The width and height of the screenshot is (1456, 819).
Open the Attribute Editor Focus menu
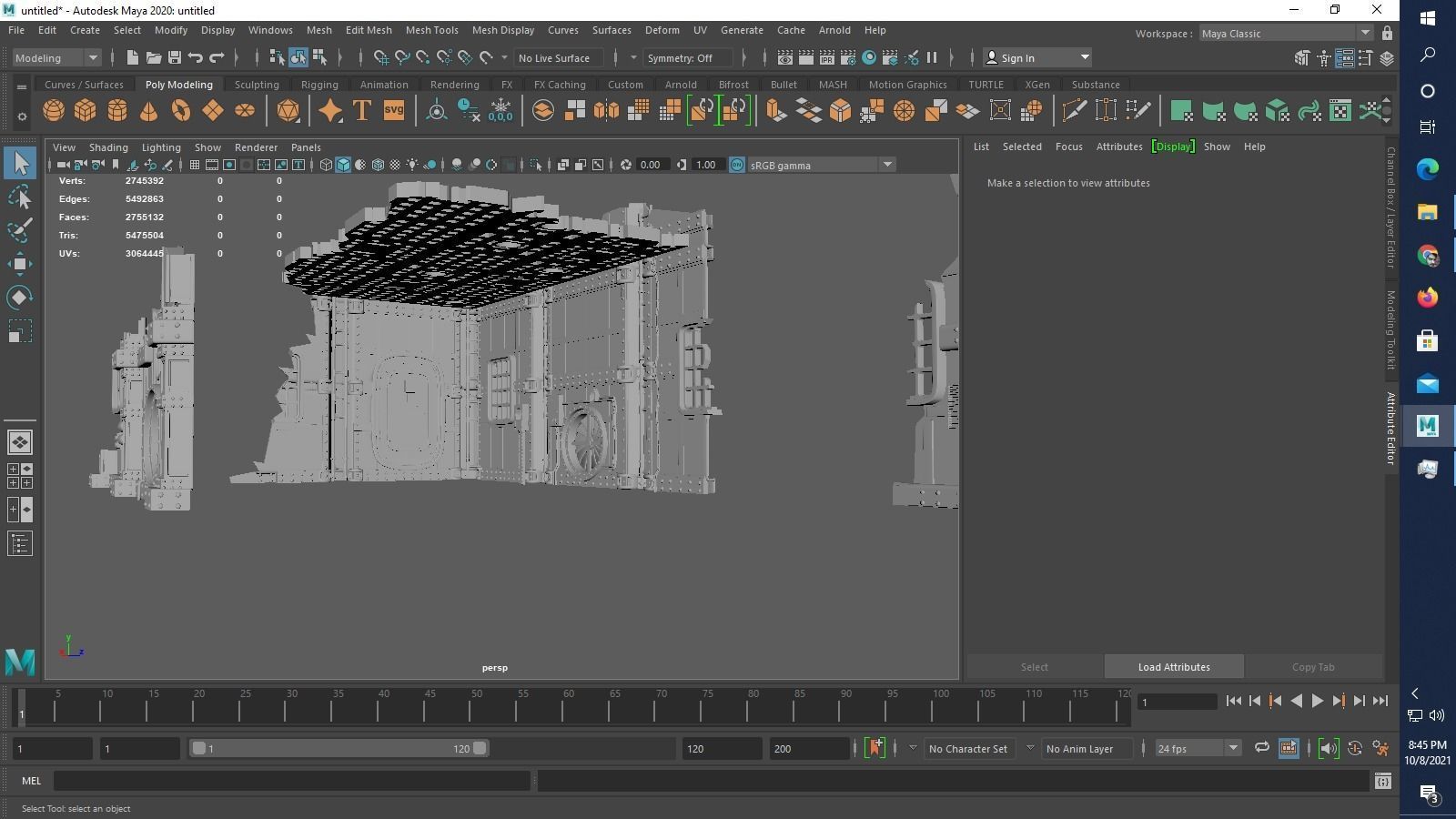pos(1068,147)
